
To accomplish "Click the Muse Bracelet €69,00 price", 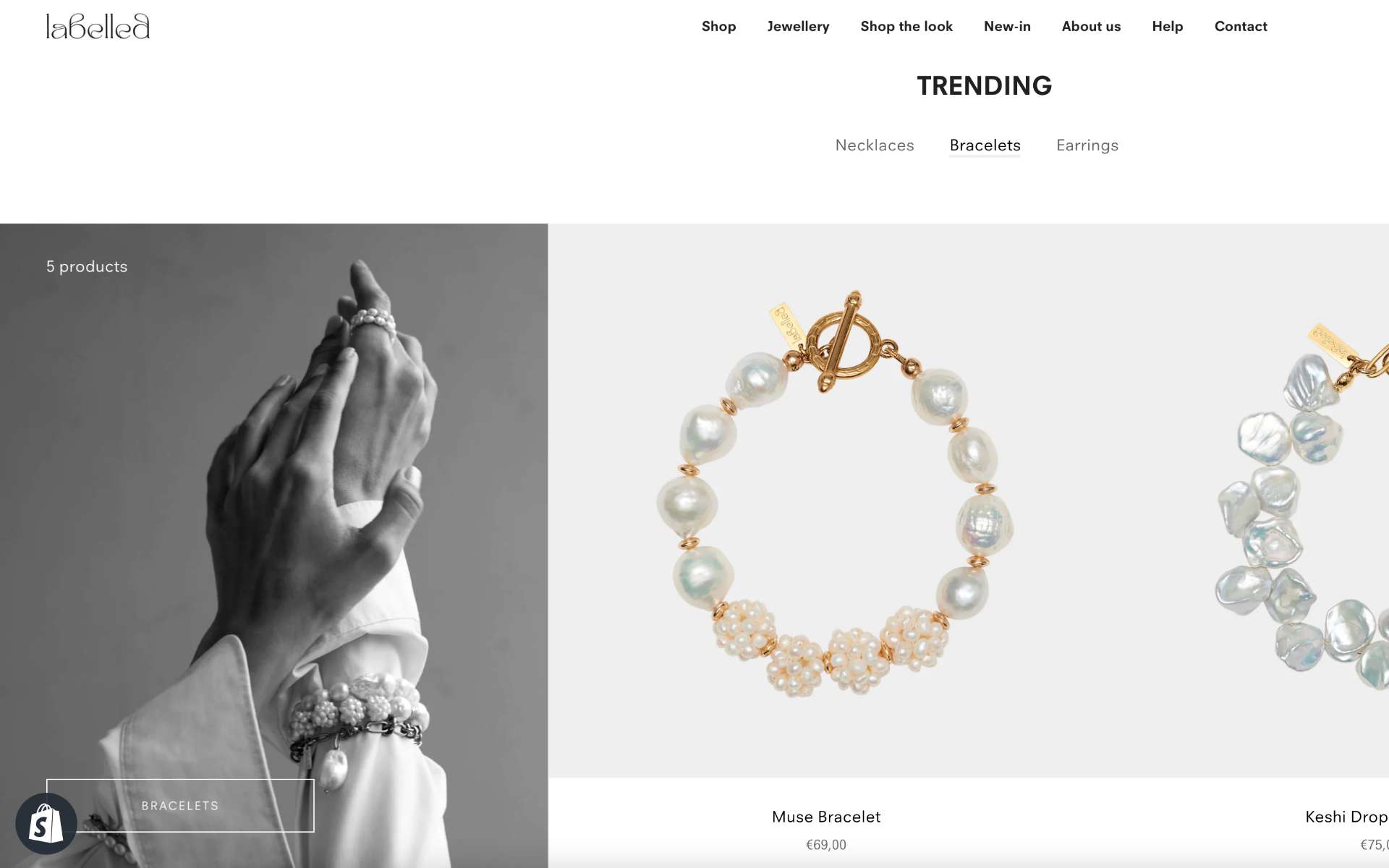I will [826, 845].
